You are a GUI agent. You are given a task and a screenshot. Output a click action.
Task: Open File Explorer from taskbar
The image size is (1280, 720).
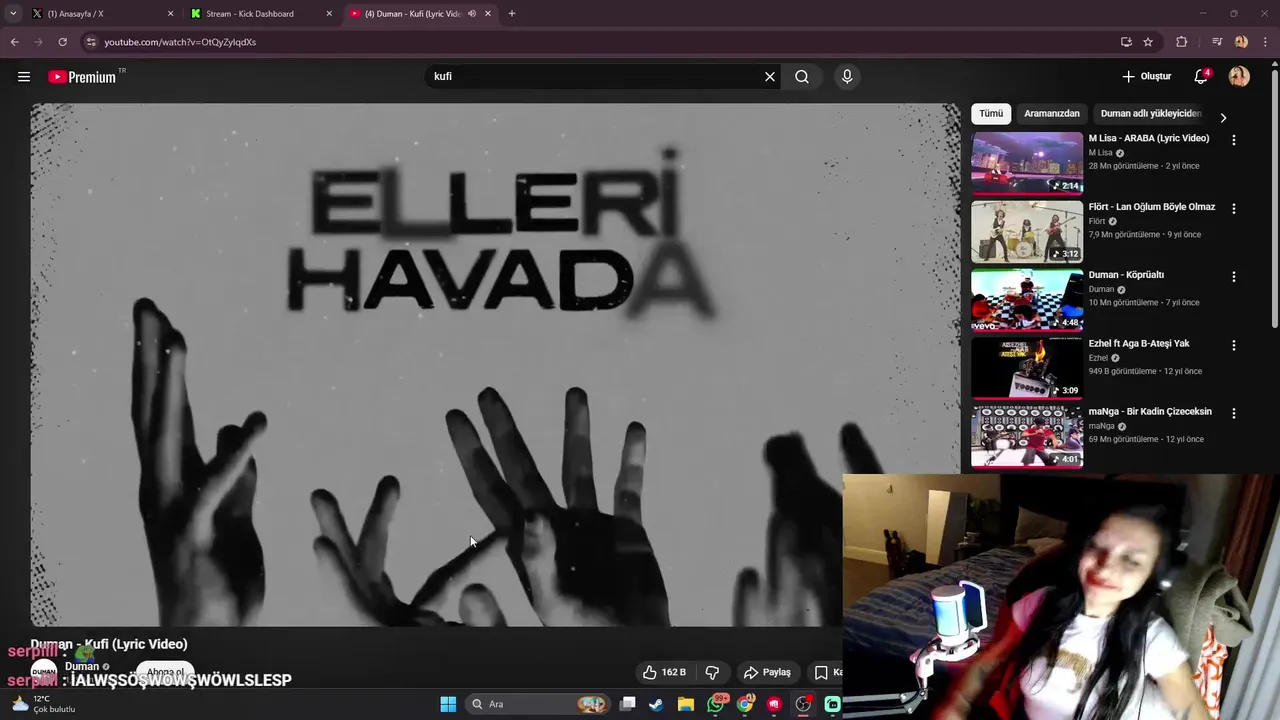[686, 704]
